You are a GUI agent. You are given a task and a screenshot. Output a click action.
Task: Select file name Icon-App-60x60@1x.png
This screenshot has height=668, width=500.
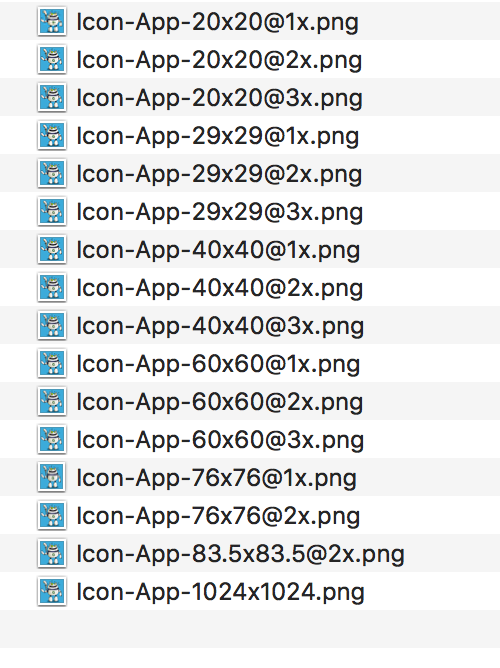pos(218,364)
